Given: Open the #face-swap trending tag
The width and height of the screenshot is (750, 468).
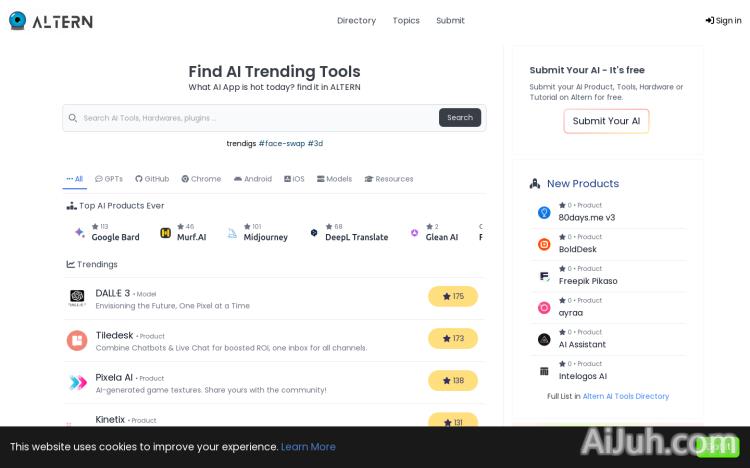Looking at the screenshot, I should pos(281,143).
